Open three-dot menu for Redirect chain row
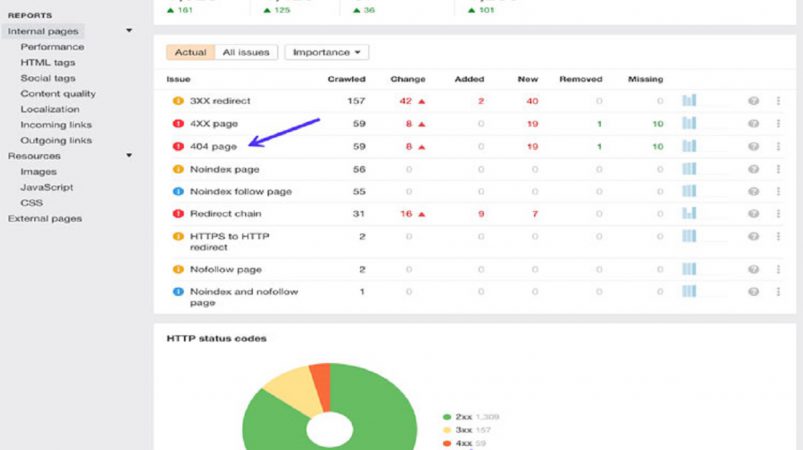The width and height of the screenshot is (803, 450). click(778, 213)
